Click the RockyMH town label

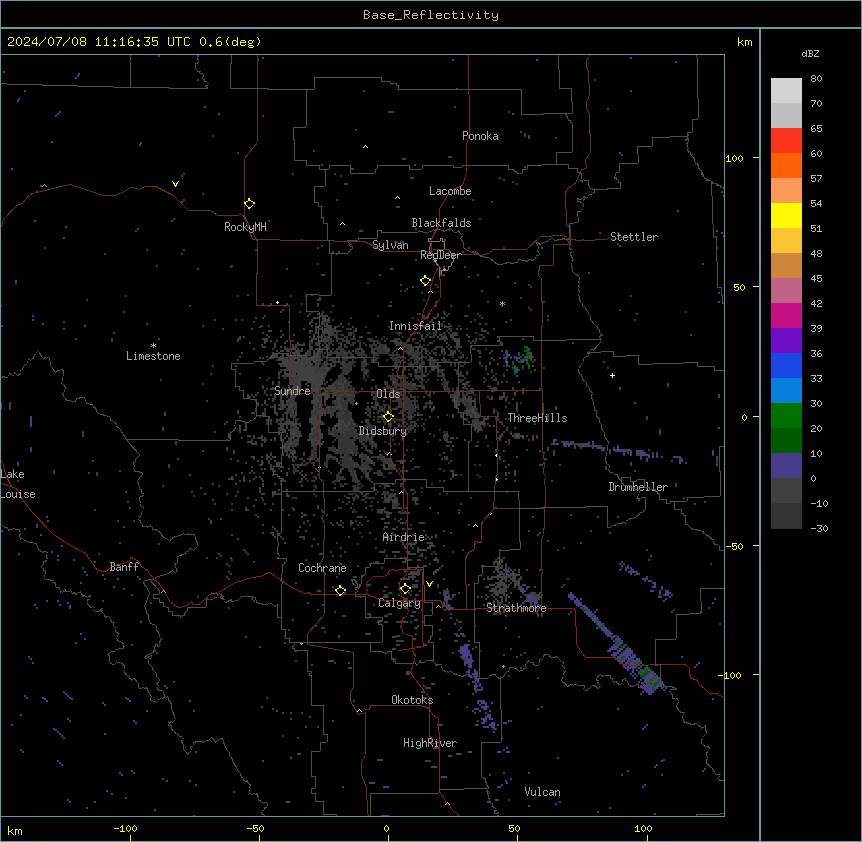pos(245,227)
